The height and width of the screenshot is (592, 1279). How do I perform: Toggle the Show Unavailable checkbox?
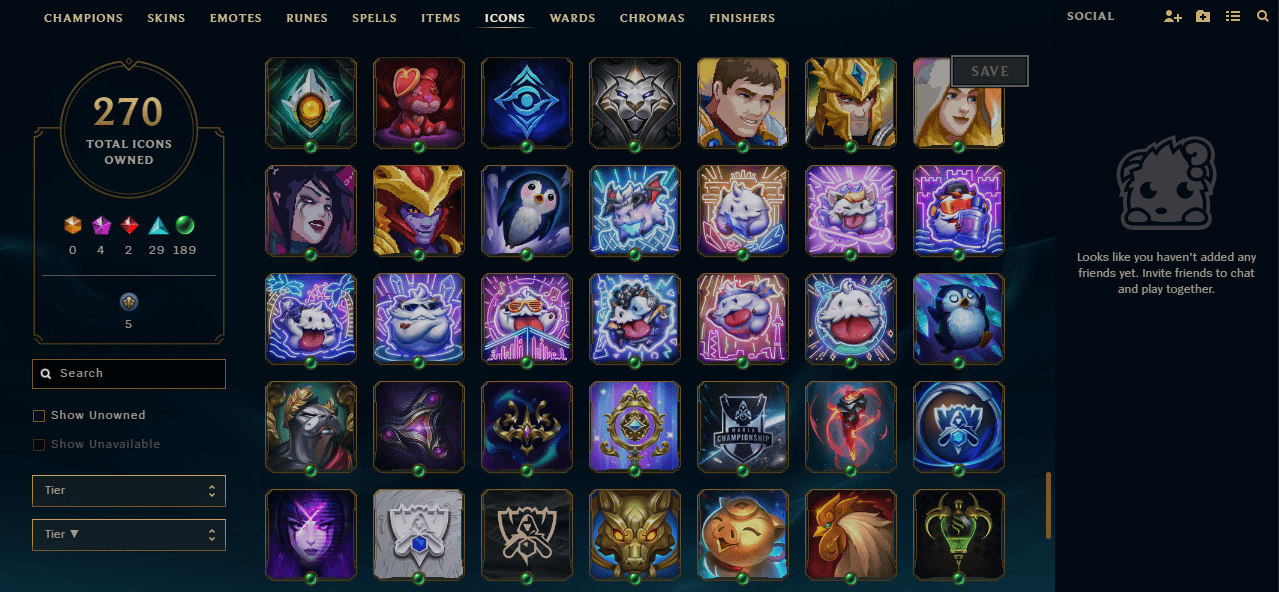tap(39, 444)
